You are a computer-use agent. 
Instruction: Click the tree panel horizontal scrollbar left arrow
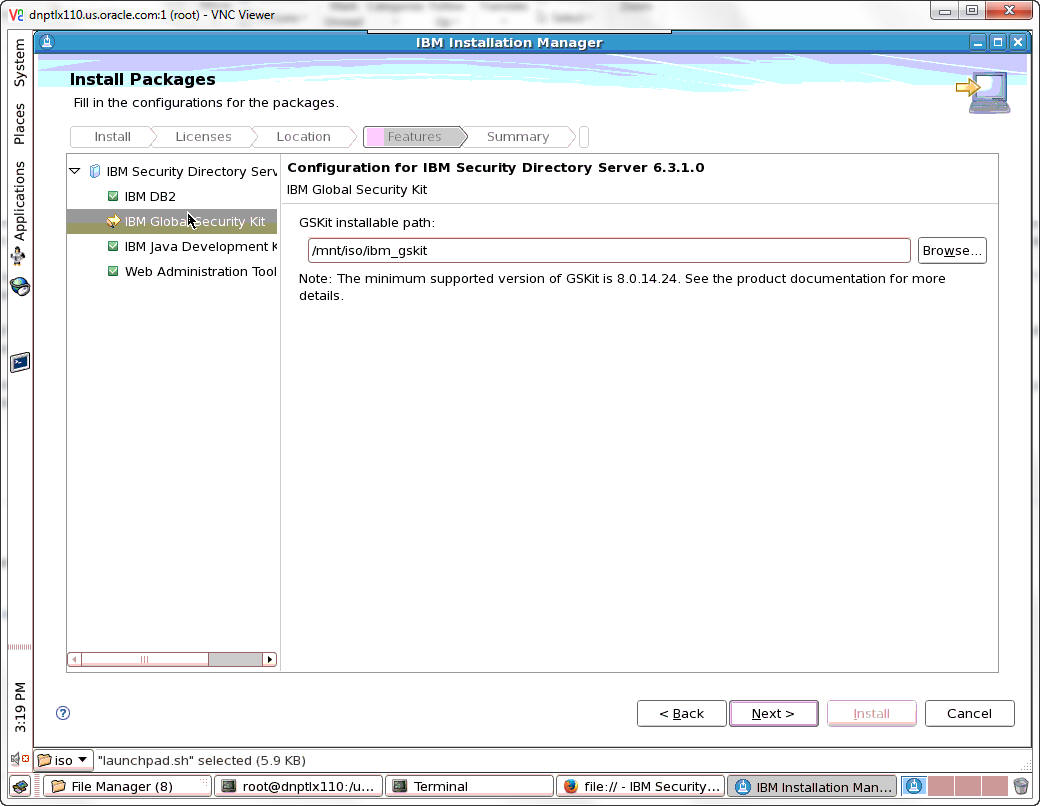click(75, 659)
